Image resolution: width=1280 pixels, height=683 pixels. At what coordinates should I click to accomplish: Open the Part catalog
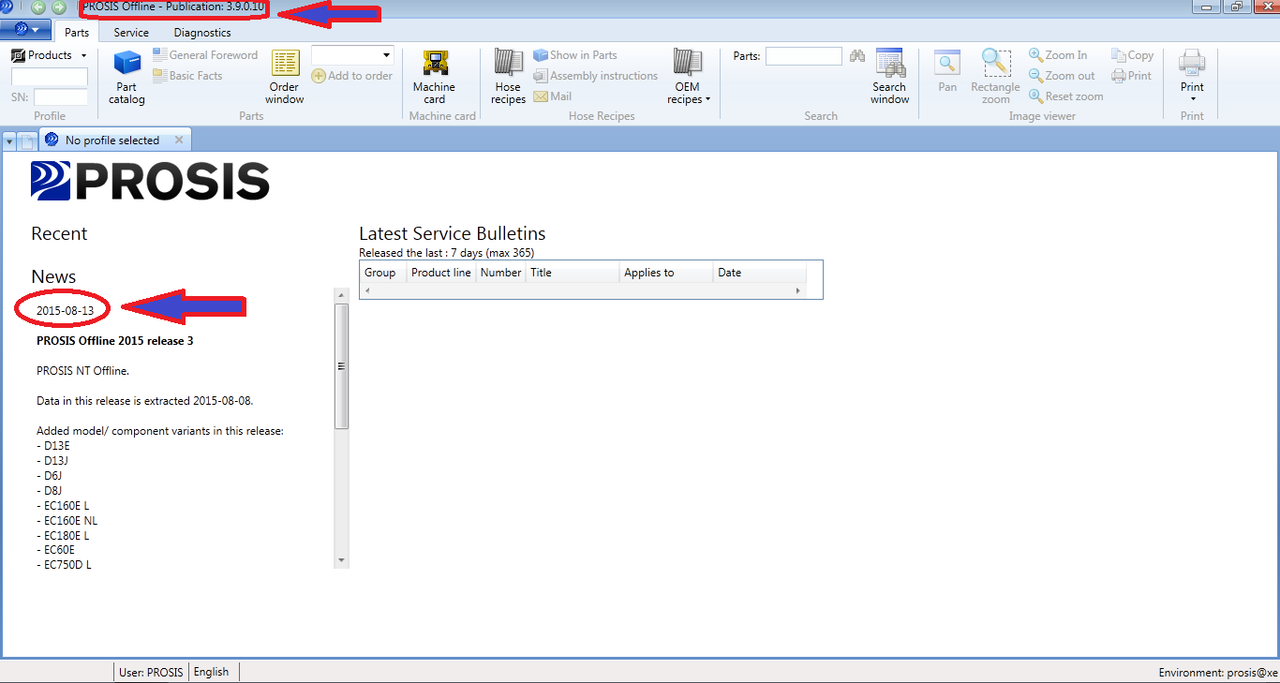click(127, 77)
